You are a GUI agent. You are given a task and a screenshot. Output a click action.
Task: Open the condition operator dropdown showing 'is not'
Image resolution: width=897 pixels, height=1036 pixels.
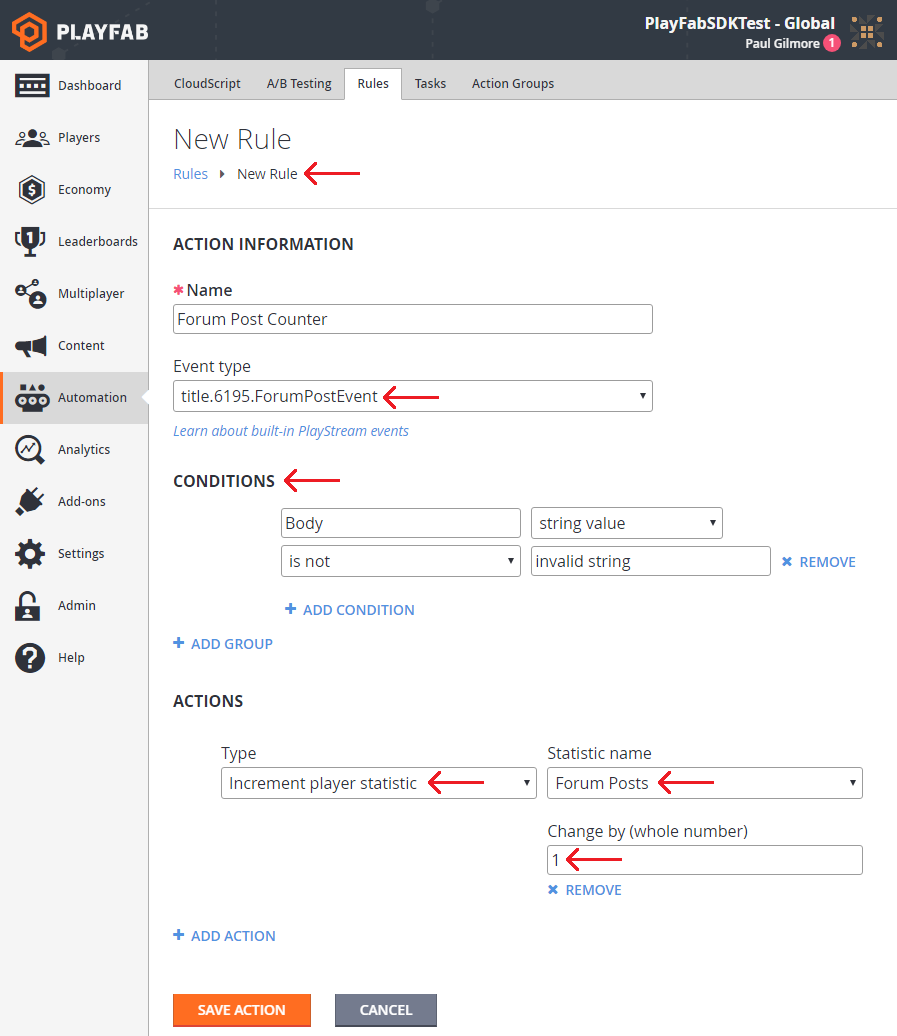pos(400,561)
